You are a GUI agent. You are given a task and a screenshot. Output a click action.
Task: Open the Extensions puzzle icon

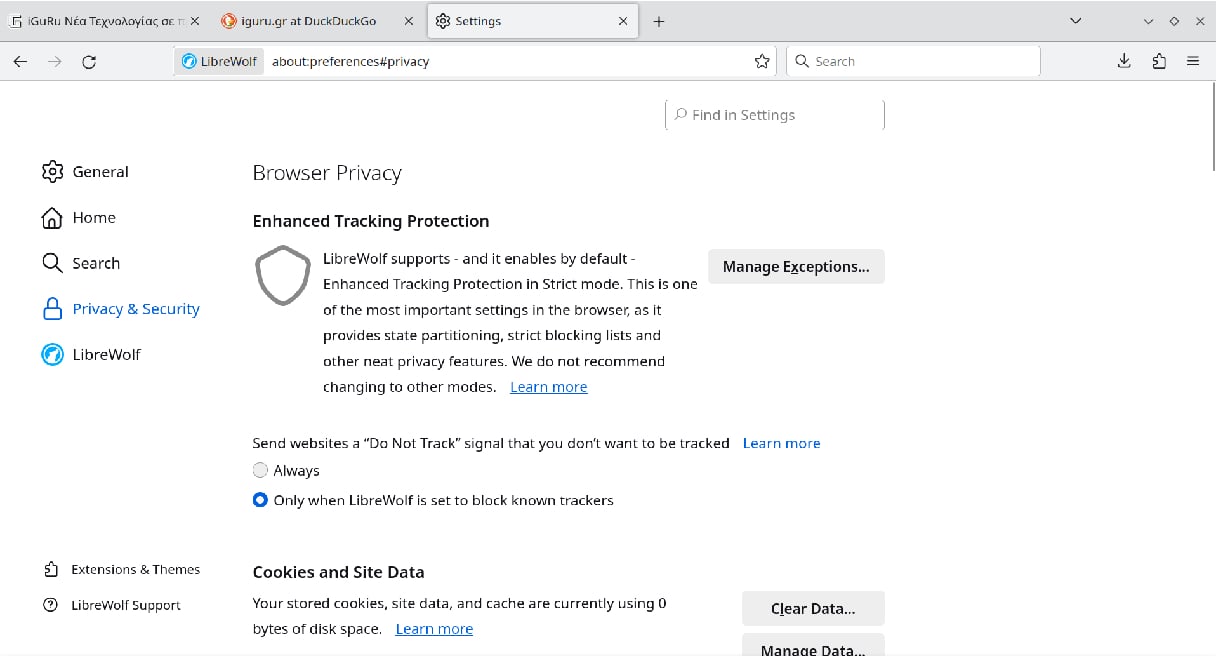[1159, 62]
